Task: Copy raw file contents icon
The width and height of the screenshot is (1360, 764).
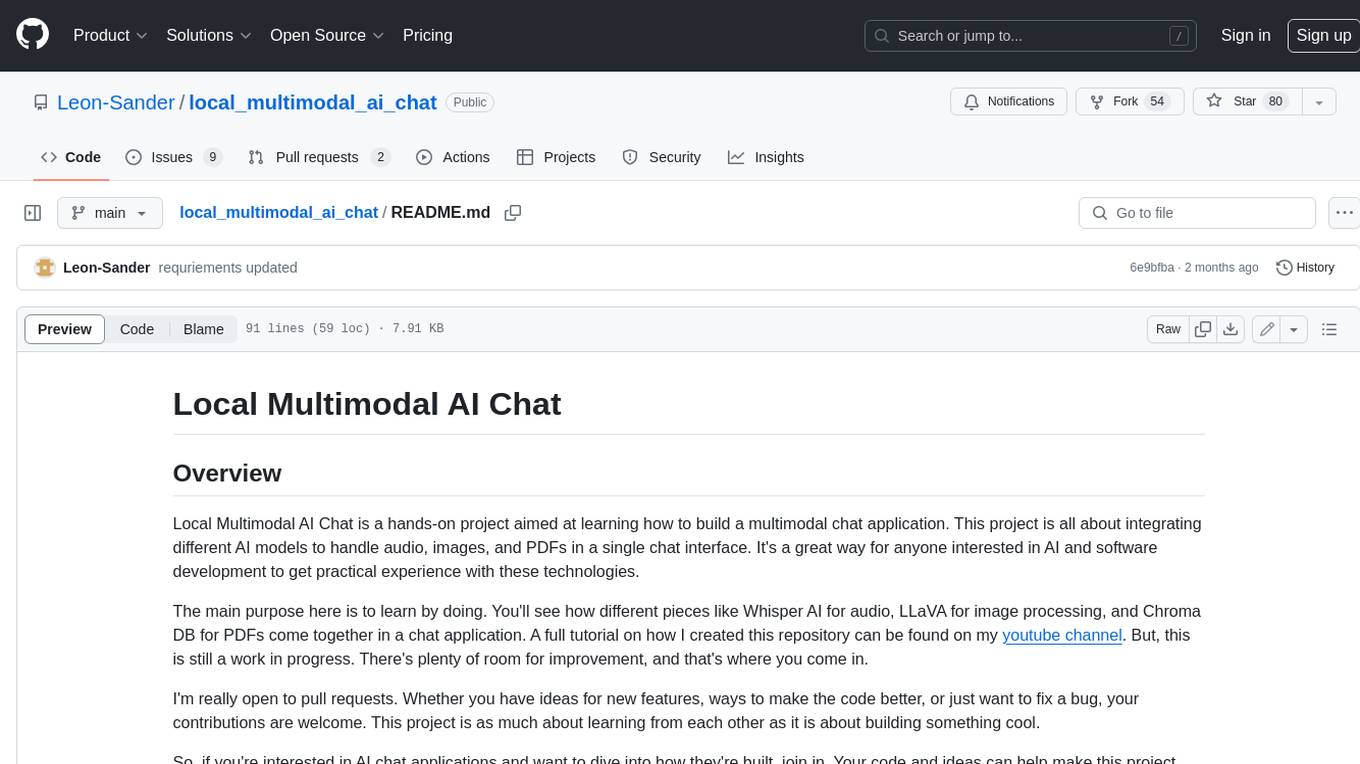Action: click(1203, 329)
